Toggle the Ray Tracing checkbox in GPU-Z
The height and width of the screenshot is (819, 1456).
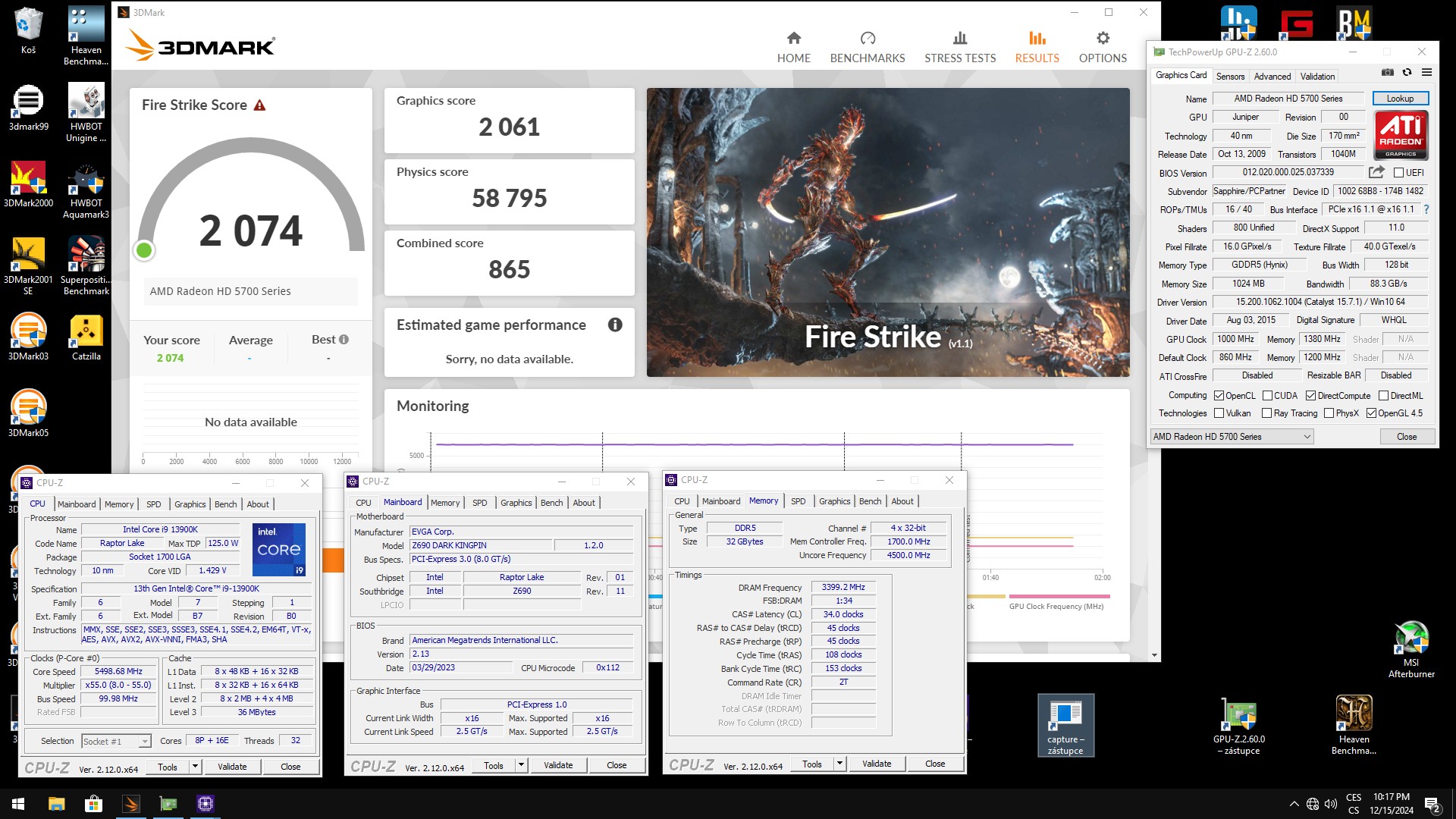click(1266, 413)
